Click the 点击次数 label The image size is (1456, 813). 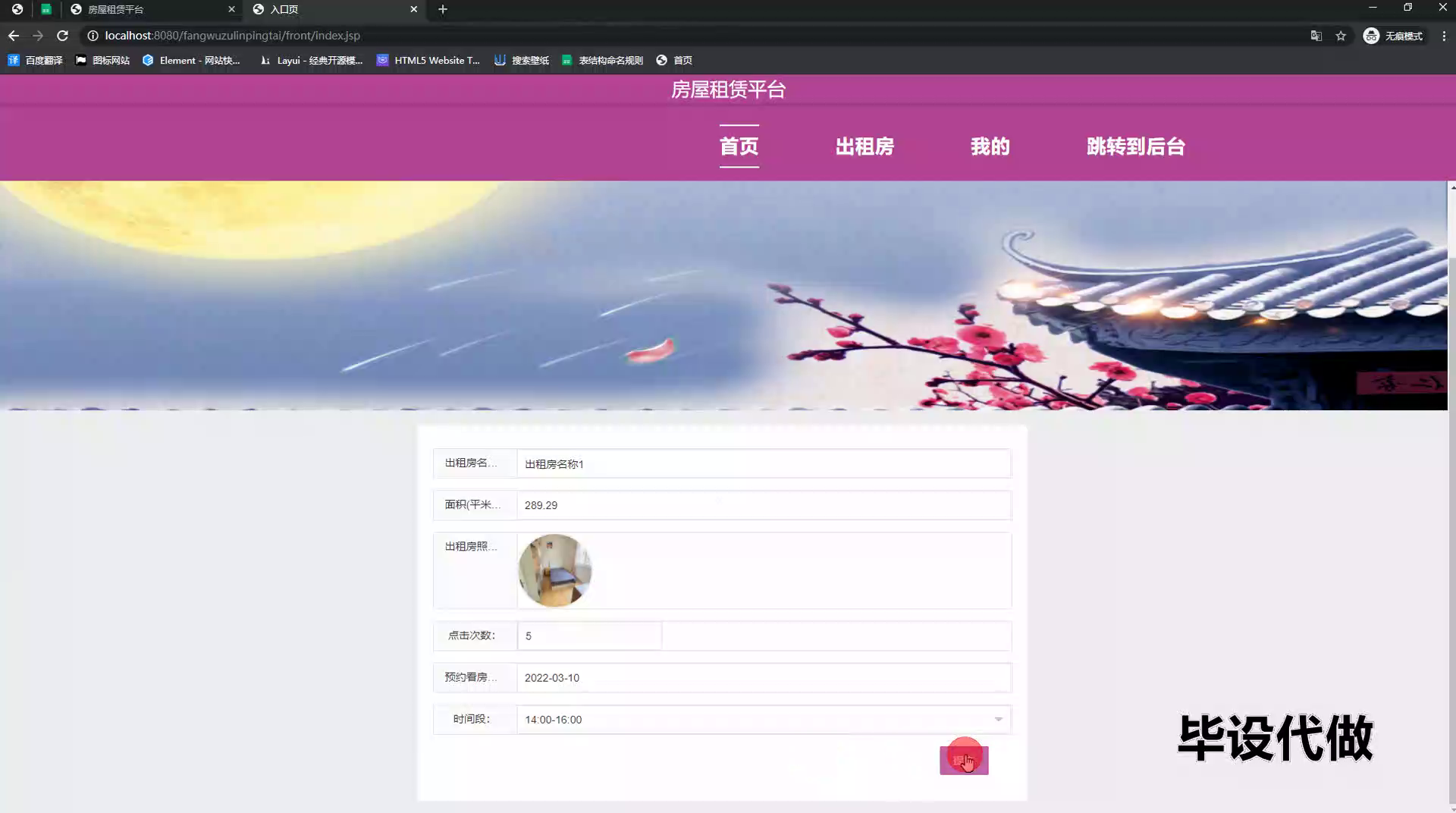coord(472,636)
